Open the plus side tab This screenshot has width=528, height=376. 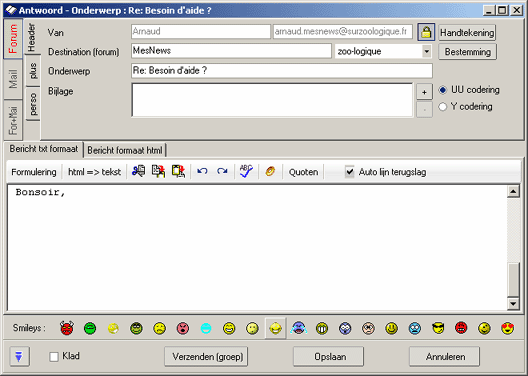click(x=33, y=71)
